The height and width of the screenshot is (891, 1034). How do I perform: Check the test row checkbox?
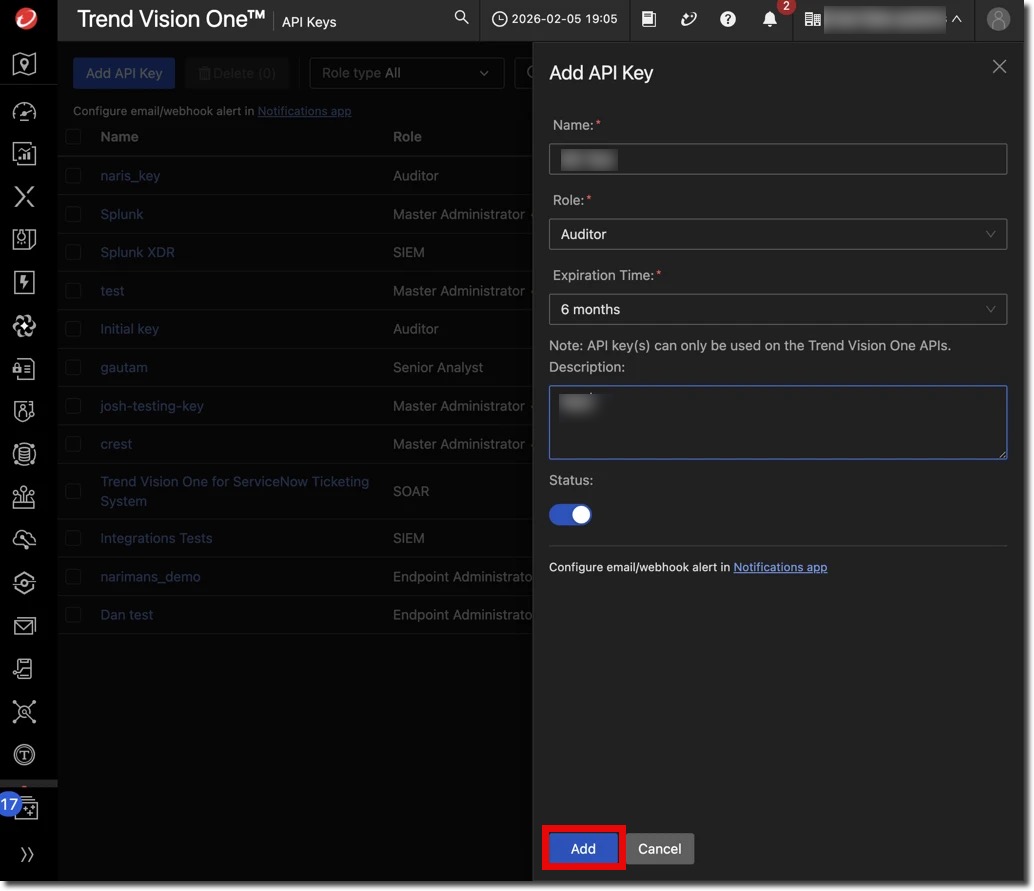coord(73,291)
